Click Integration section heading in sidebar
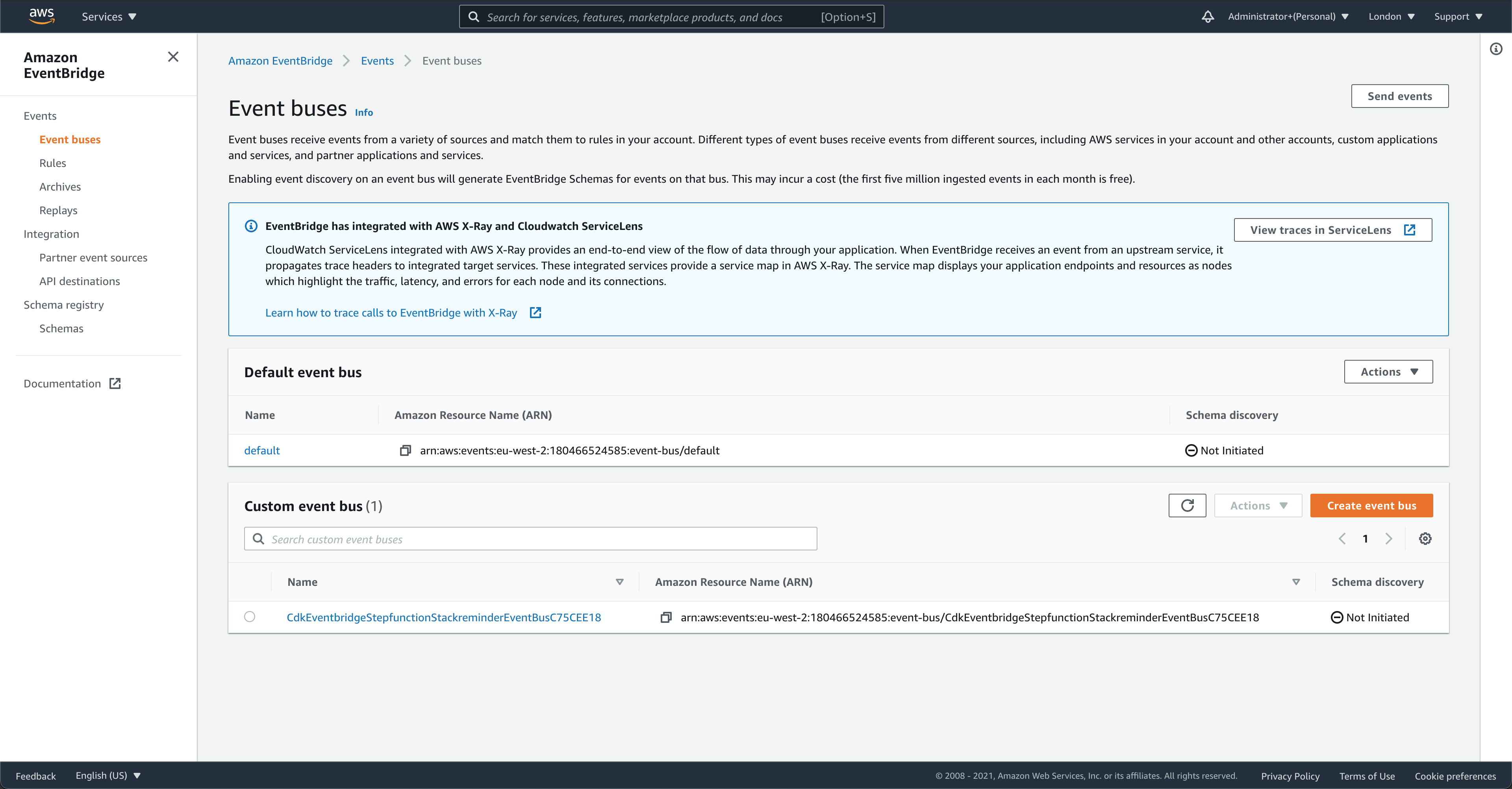 coord(51,233)
